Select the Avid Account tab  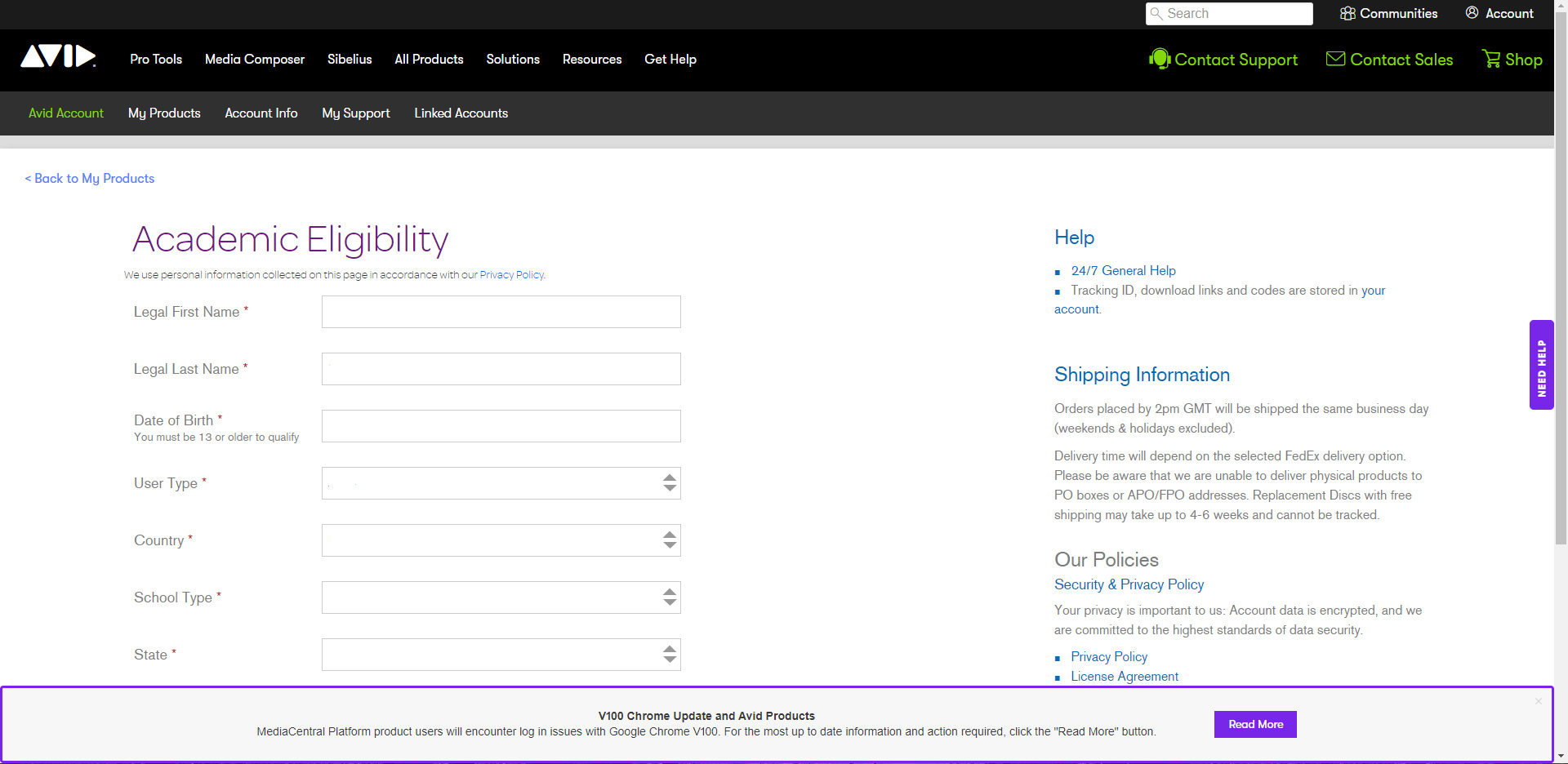click(x=66, y=113)
